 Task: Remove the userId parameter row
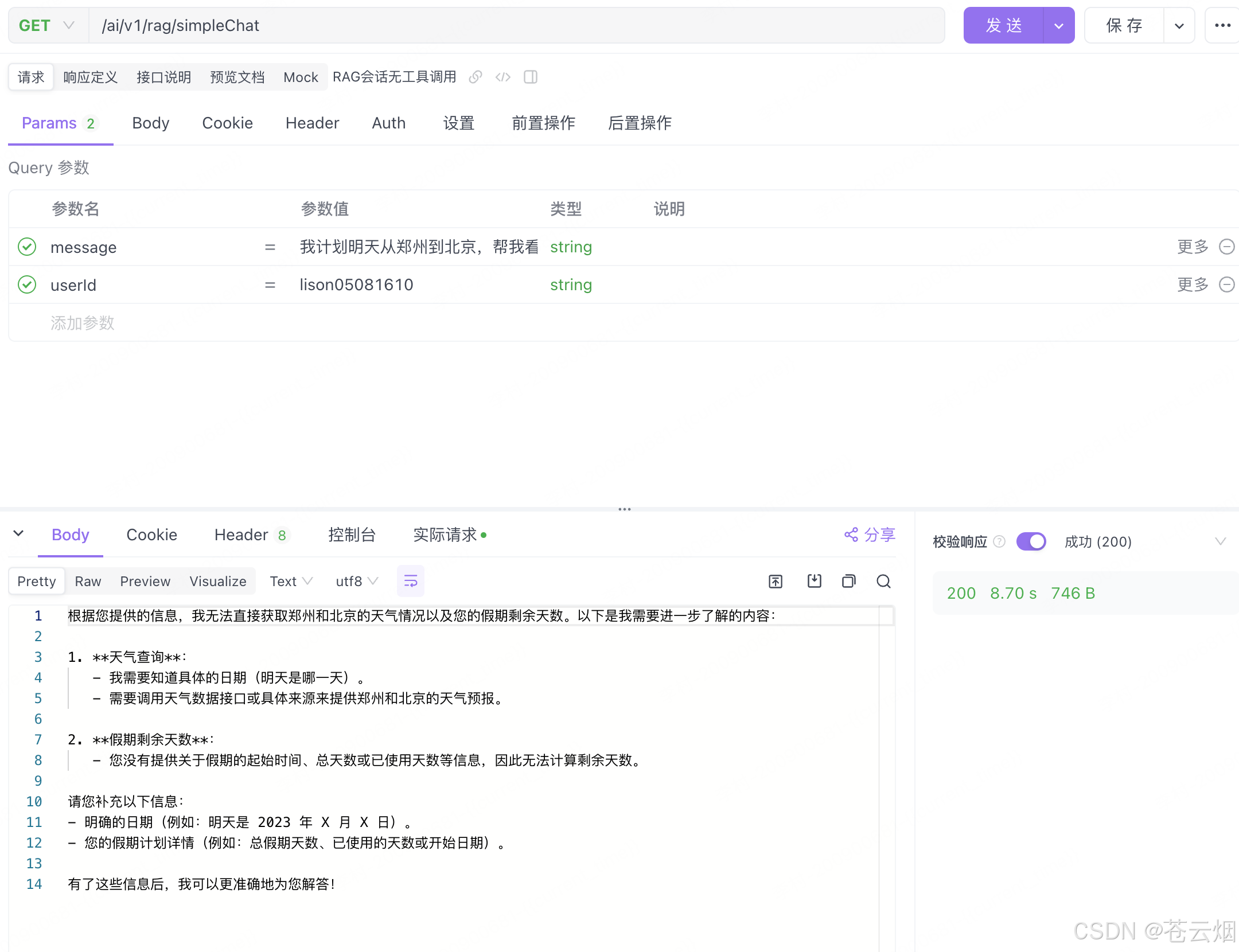pyautogui.click(x=1226, y=284)
